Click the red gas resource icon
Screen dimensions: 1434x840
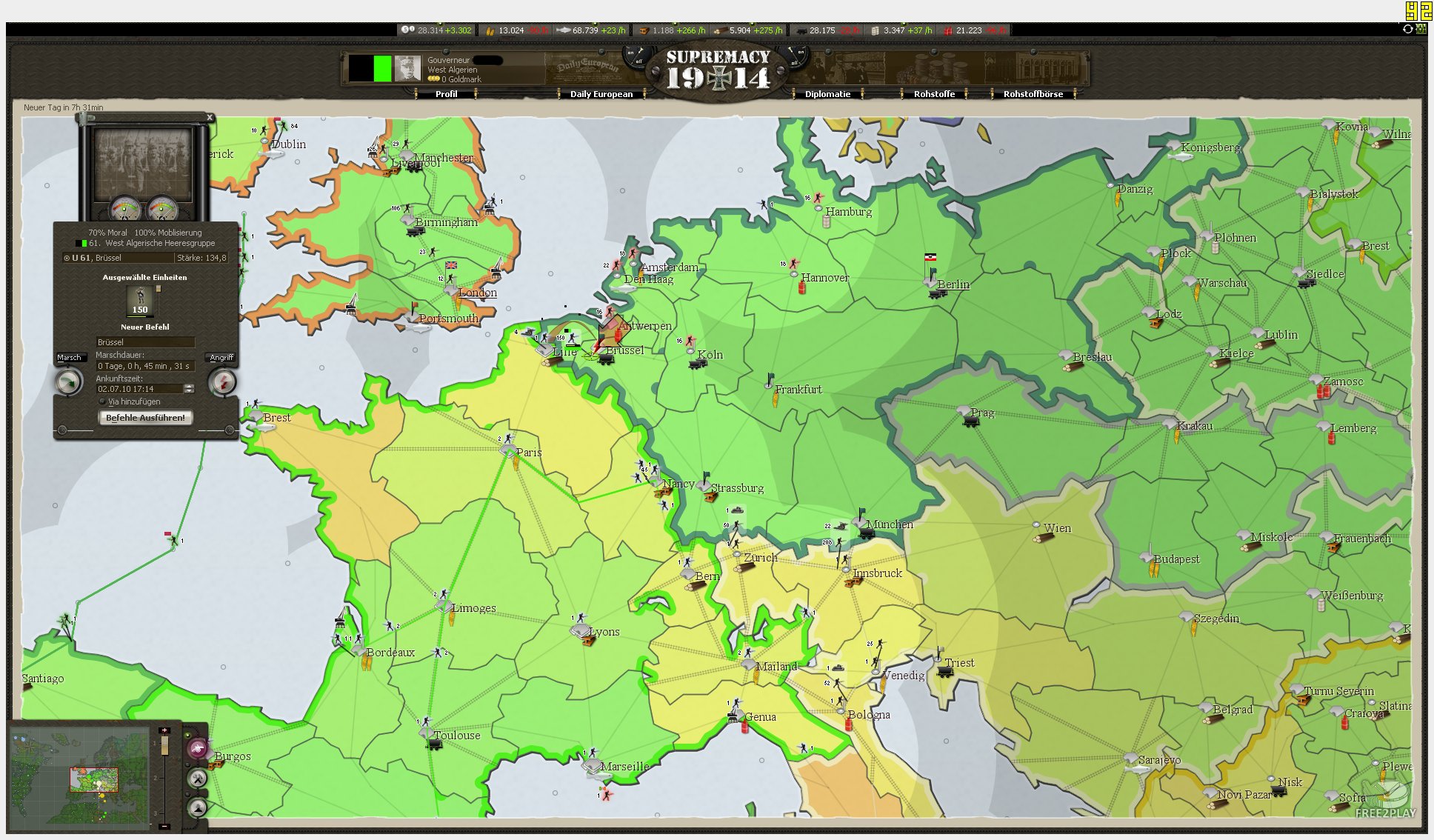[947, 30]
